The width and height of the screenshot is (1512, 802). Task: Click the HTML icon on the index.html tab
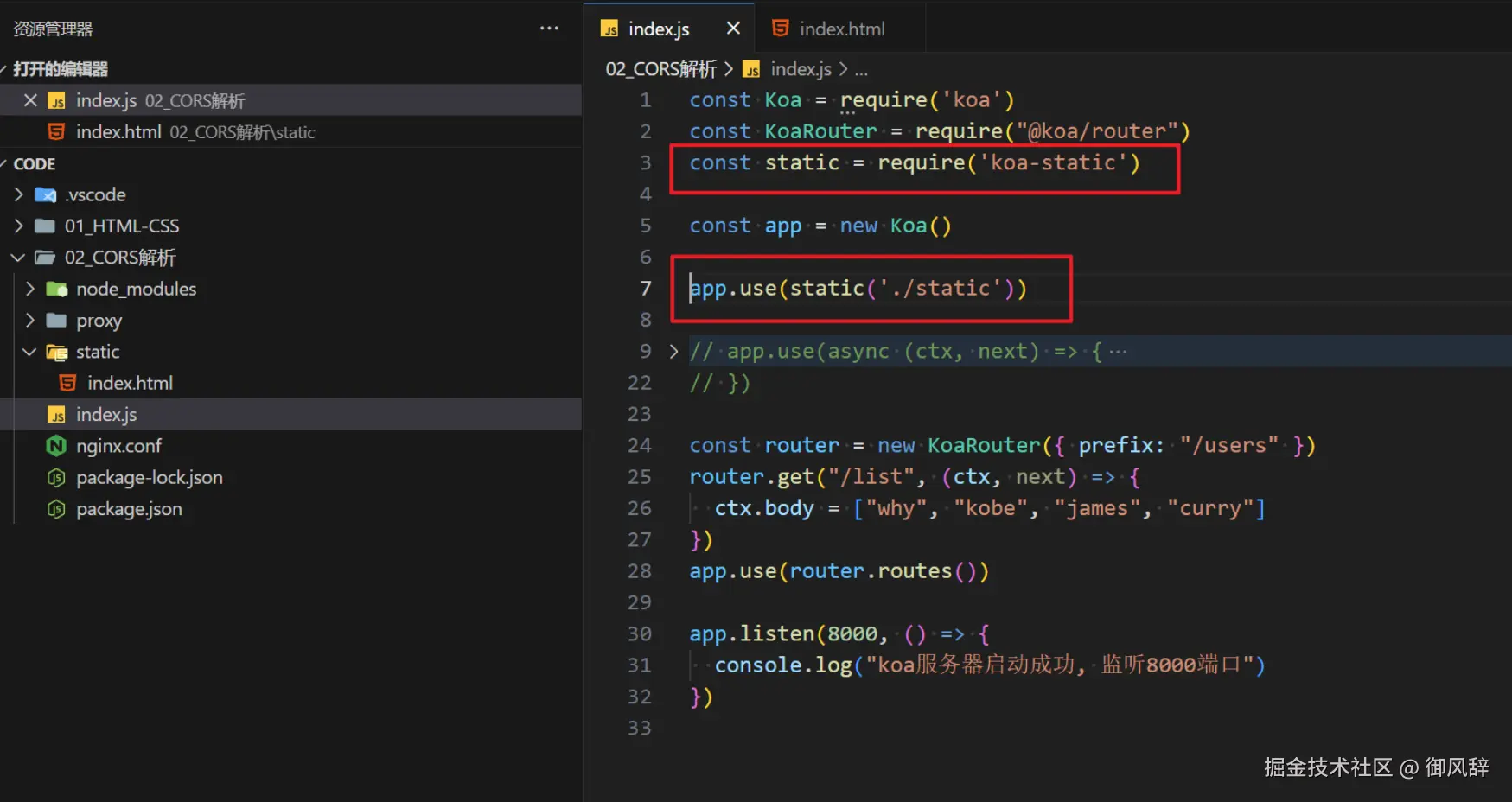pyautogui.click(x=780, y=29)
